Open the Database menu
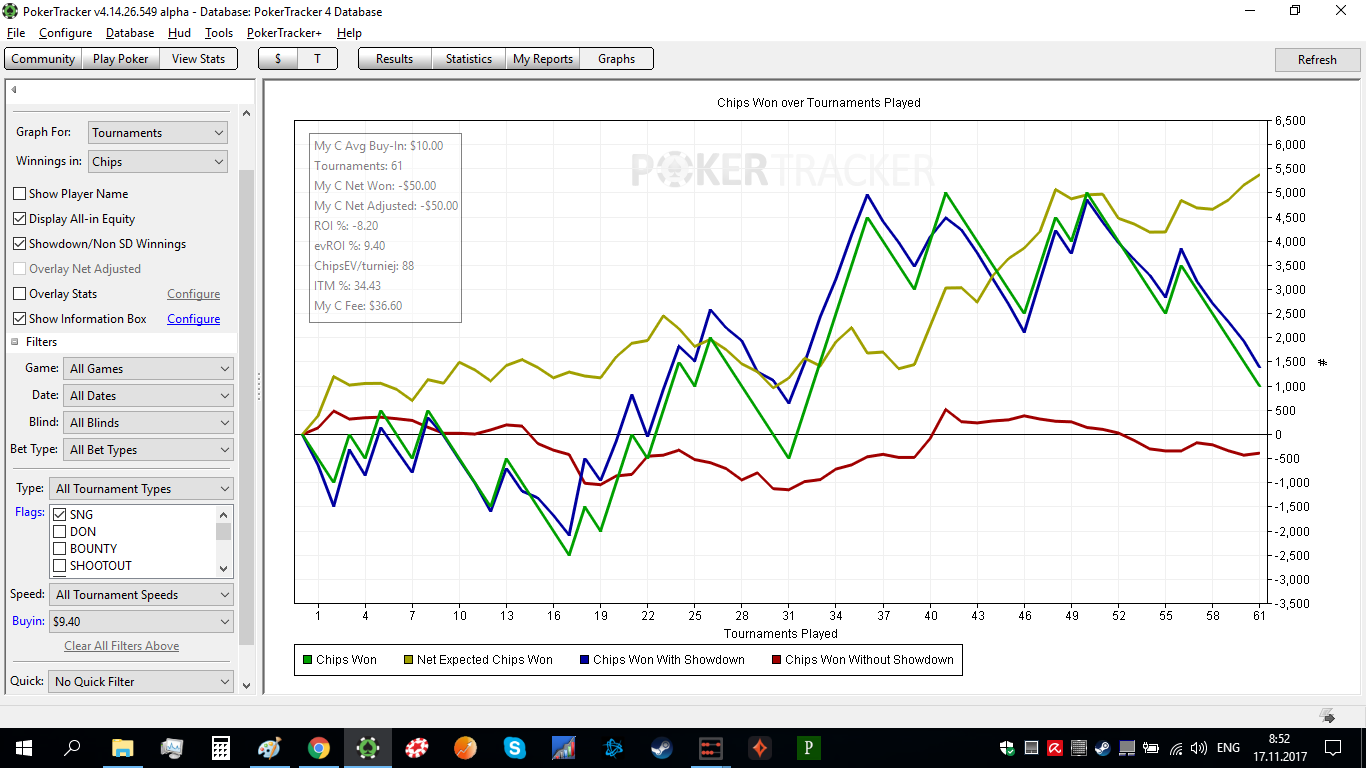 (130, 33)
